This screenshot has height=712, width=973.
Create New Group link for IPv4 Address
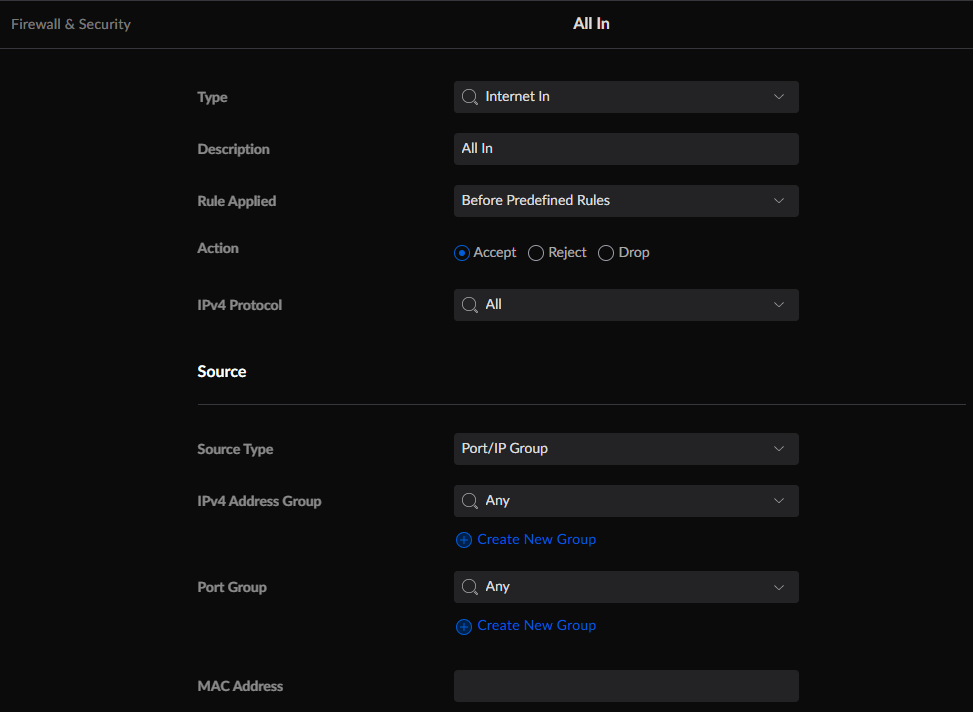[x=536, y=539]
